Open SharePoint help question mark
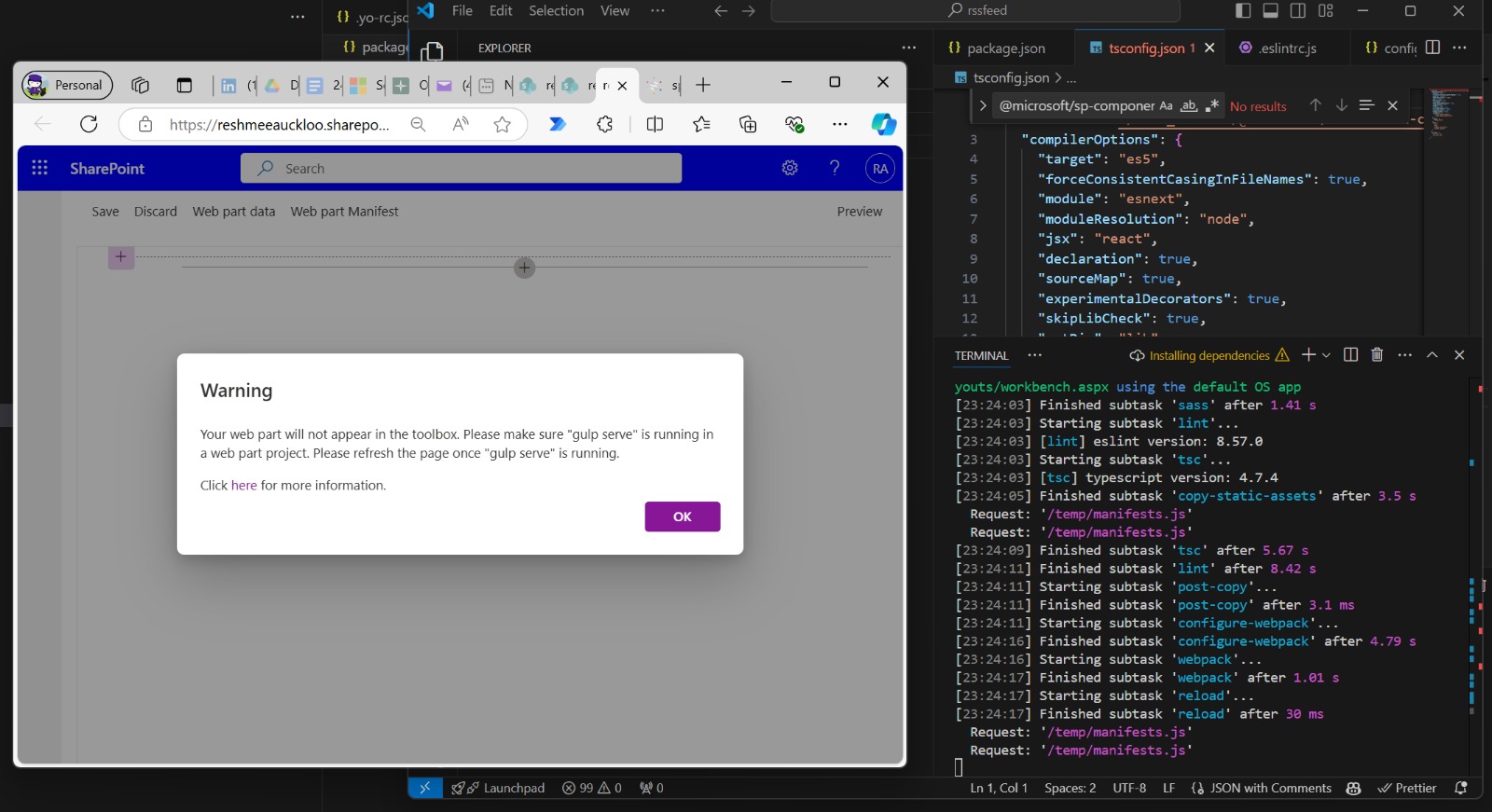This screenshot has width=1492, height=812. (x=835, y=168)
